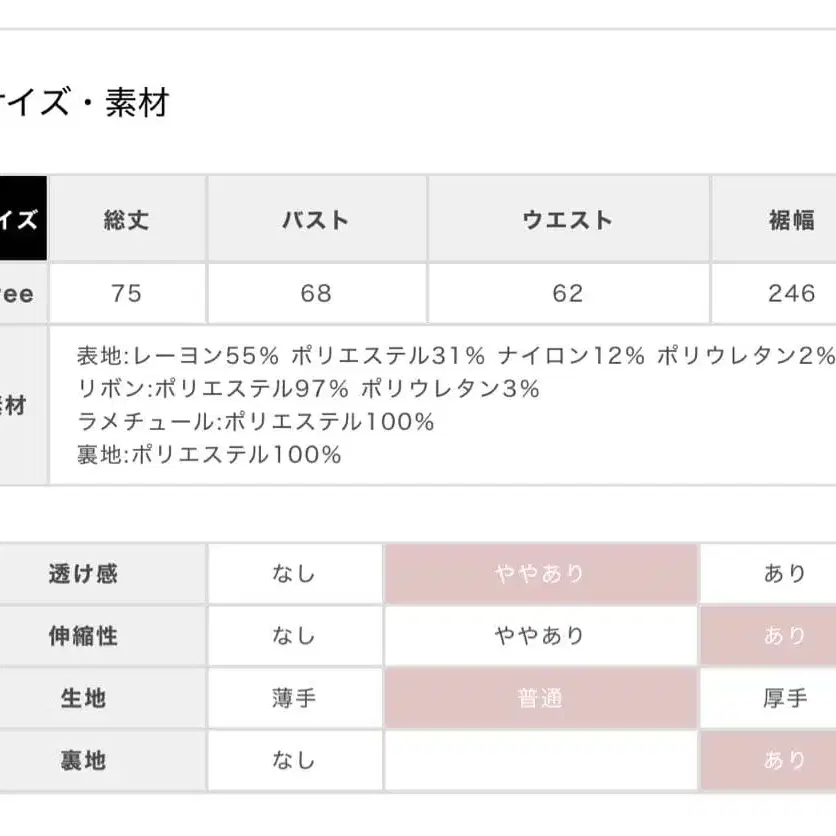This screenshot has height=836, width=836.
Task: Click the サイズ・素材 section heading
Action: click(85, 103)
